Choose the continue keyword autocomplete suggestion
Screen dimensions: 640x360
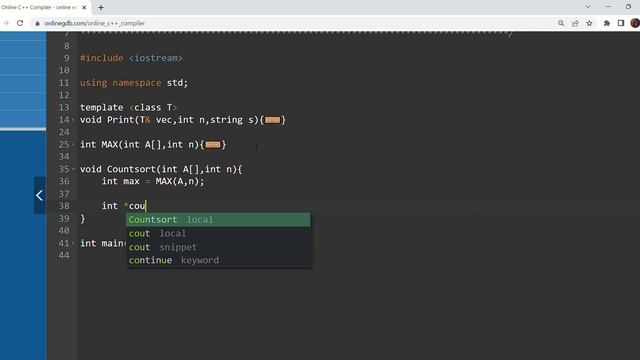point(218,260)
